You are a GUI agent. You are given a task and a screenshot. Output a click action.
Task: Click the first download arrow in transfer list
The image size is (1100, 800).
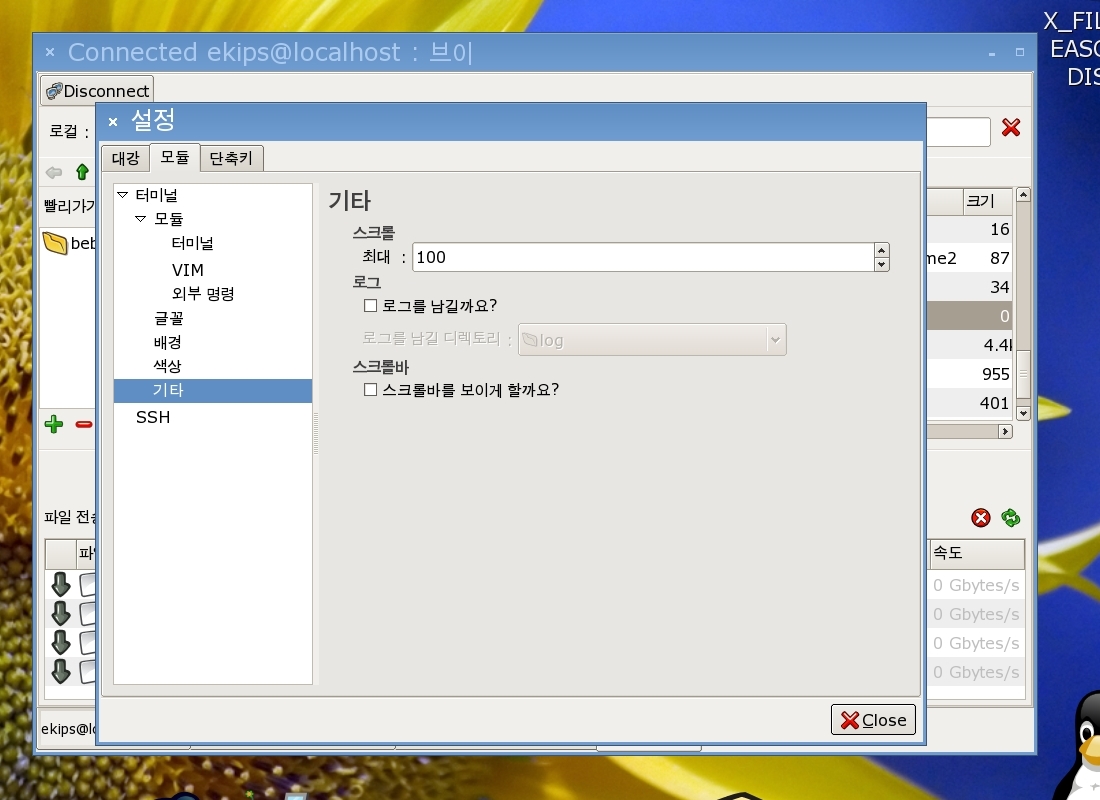point(61,584)
